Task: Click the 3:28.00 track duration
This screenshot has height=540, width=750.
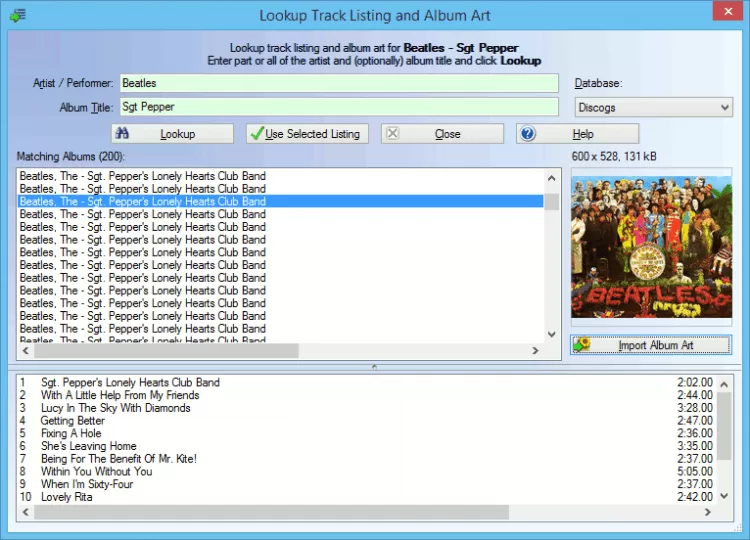Action: click(695, 408)
